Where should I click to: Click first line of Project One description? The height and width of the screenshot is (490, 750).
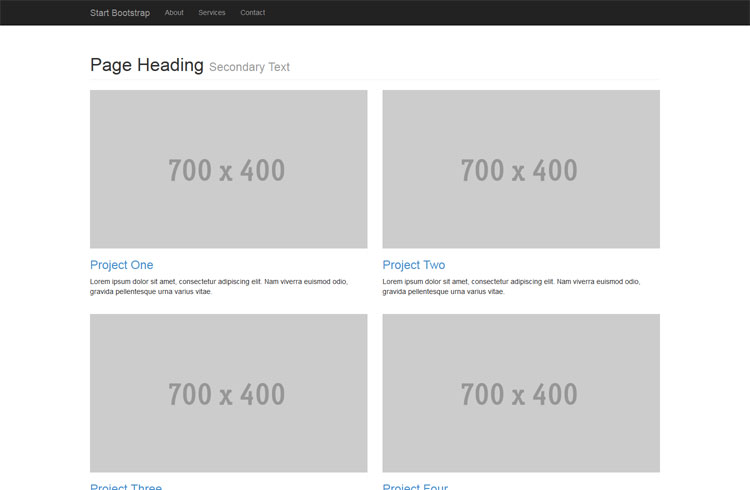click(218, 282)
